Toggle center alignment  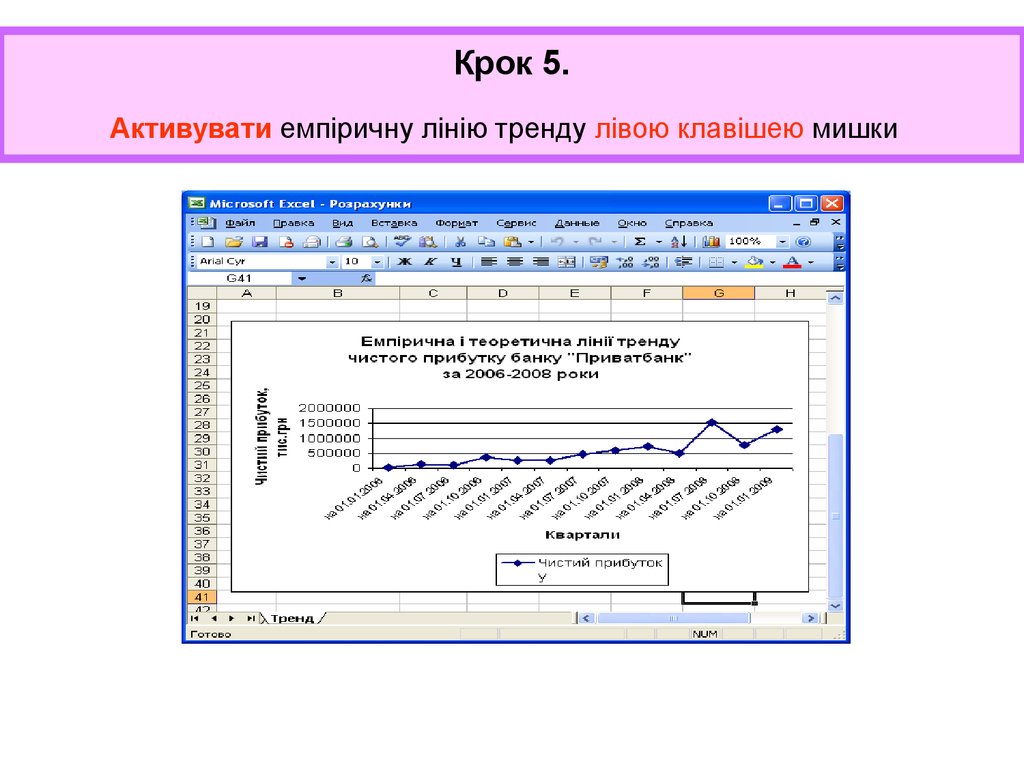coord(515,262)
